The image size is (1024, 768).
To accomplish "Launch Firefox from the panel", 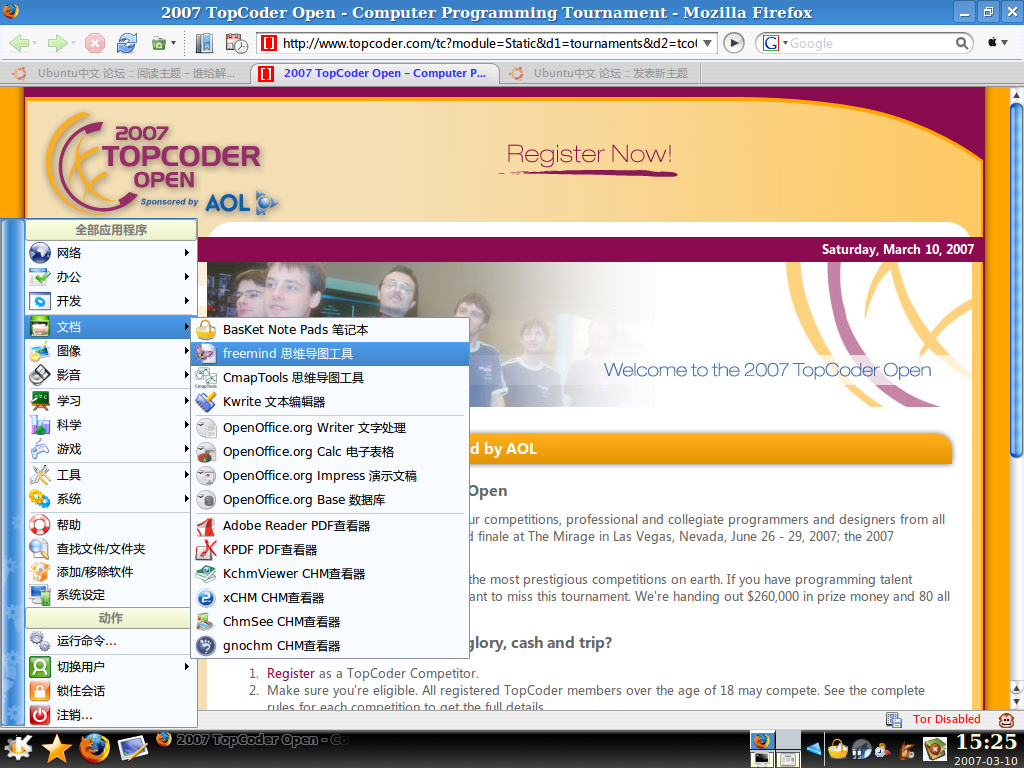I will coord(95,748).
